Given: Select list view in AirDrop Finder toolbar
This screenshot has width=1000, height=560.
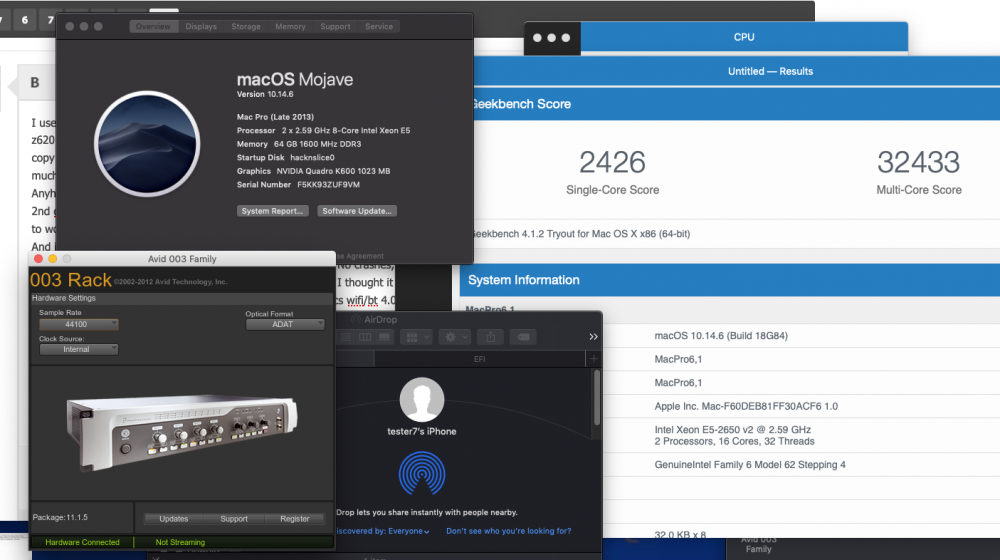Looking at the screenshot, I should click(x=346, y=337).
